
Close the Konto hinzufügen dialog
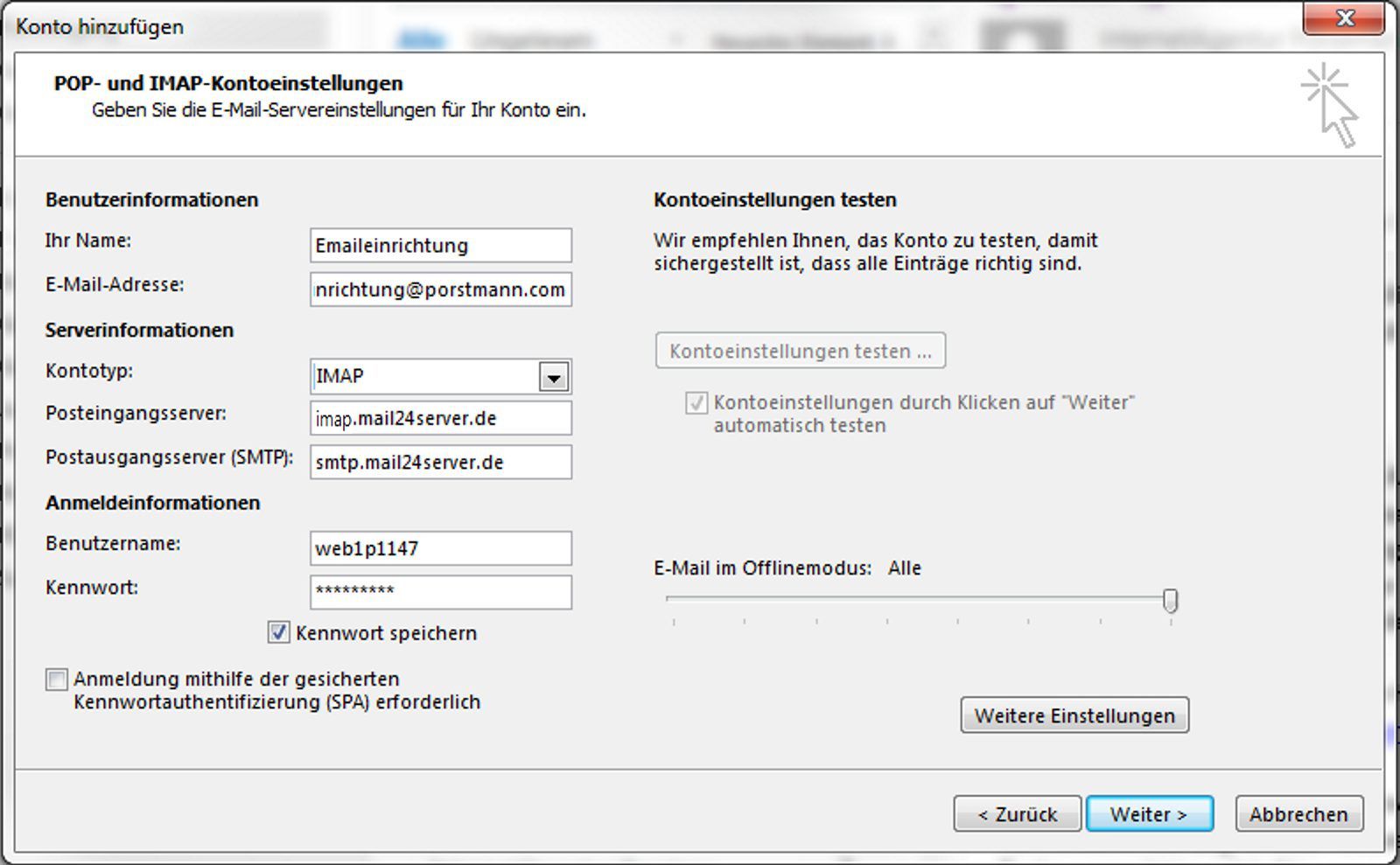[1344, 18]
